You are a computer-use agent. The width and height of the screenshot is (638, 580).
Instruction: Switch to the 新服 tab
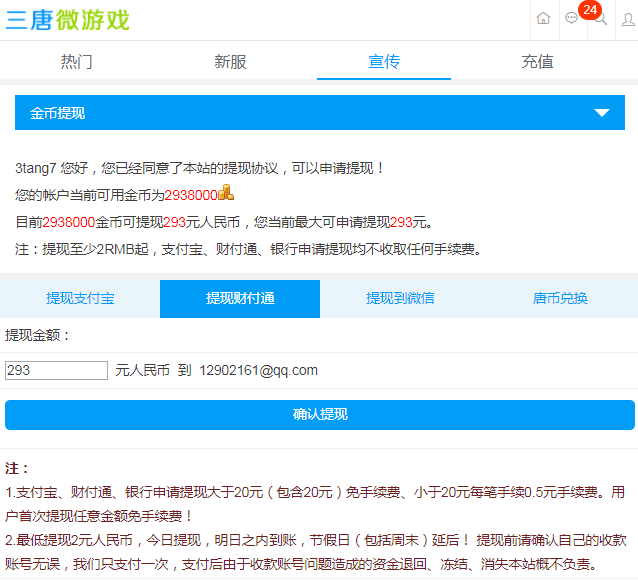pyautogui.click(x=230, y=62)
